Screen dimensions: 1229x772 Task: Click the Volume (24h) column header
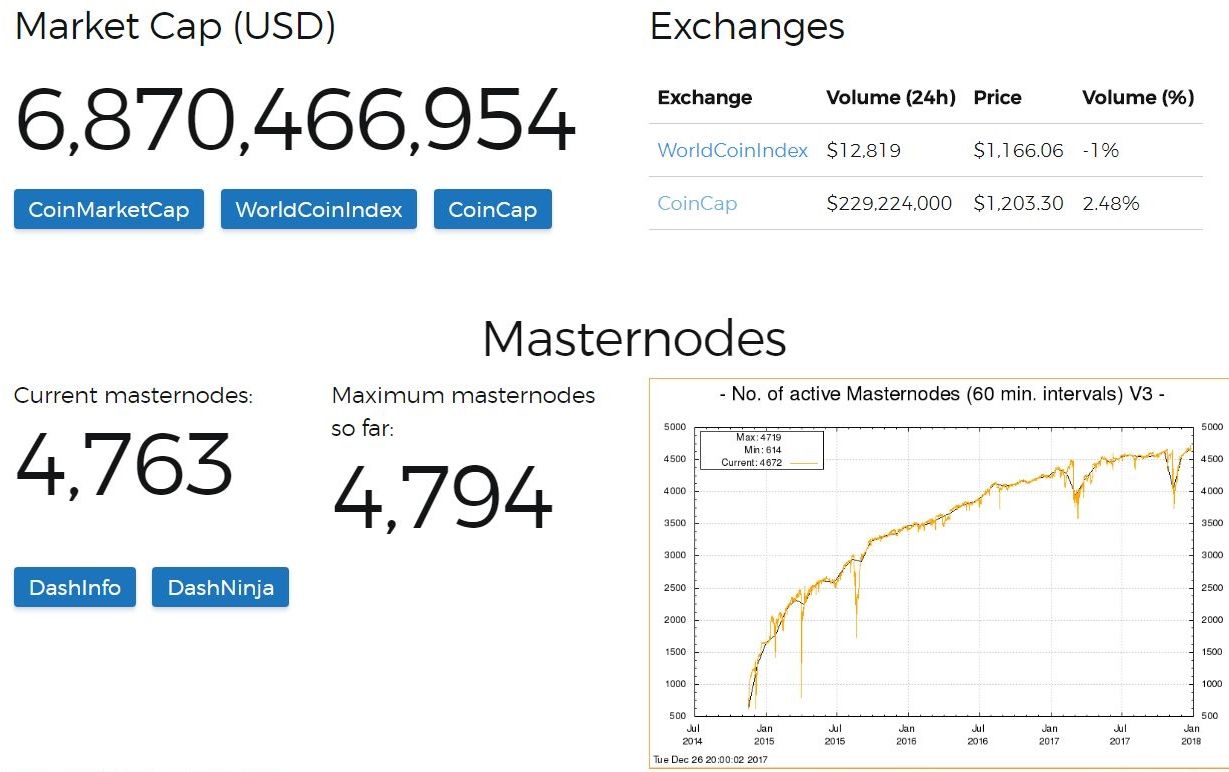(890, 98)
